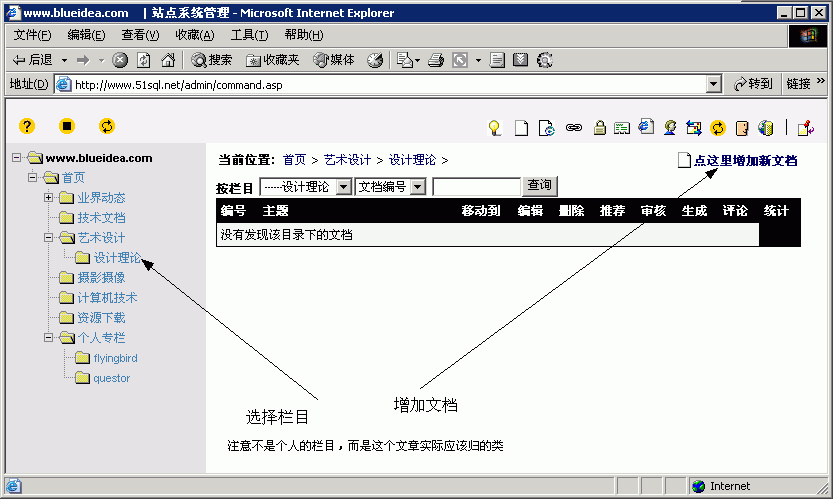Open the 查看(V) menu

[x=140, y=35]
